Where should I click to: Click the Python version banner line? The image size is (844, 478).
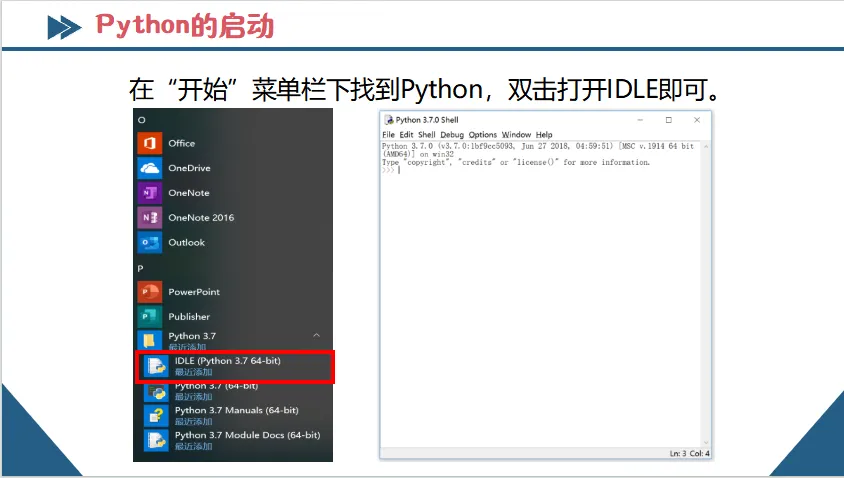click(538, 150)
